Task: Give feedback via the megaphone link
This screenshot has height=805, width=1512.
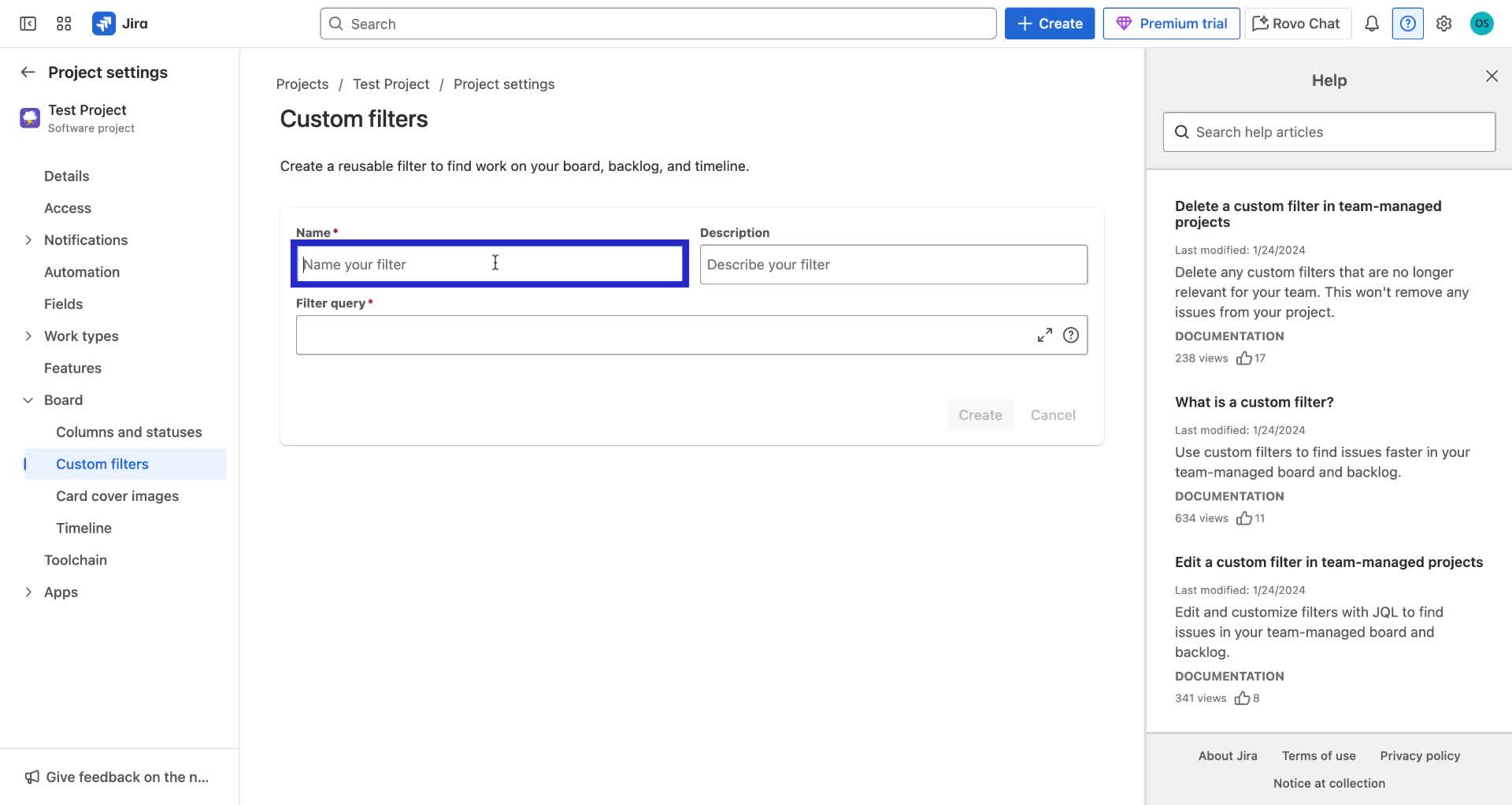Action: coord(118,777)
